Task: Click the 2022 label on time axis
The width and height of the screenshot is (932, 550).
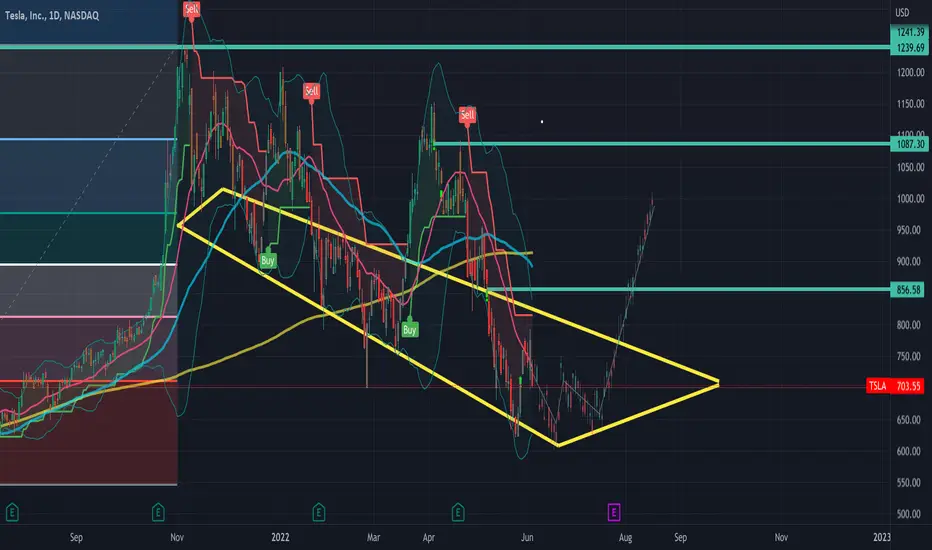Action: [x=281, y=538]
